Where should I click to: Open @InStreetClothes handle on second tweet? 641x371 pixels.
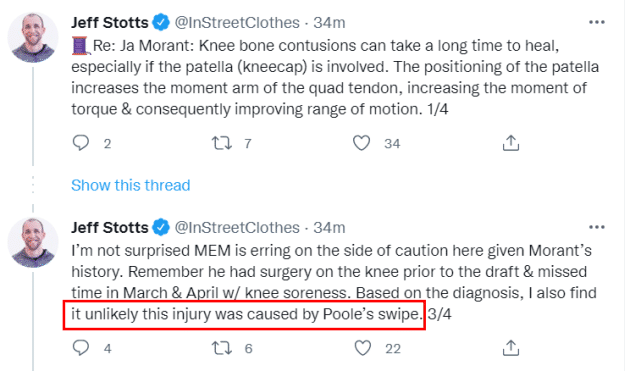click(237, 228)
